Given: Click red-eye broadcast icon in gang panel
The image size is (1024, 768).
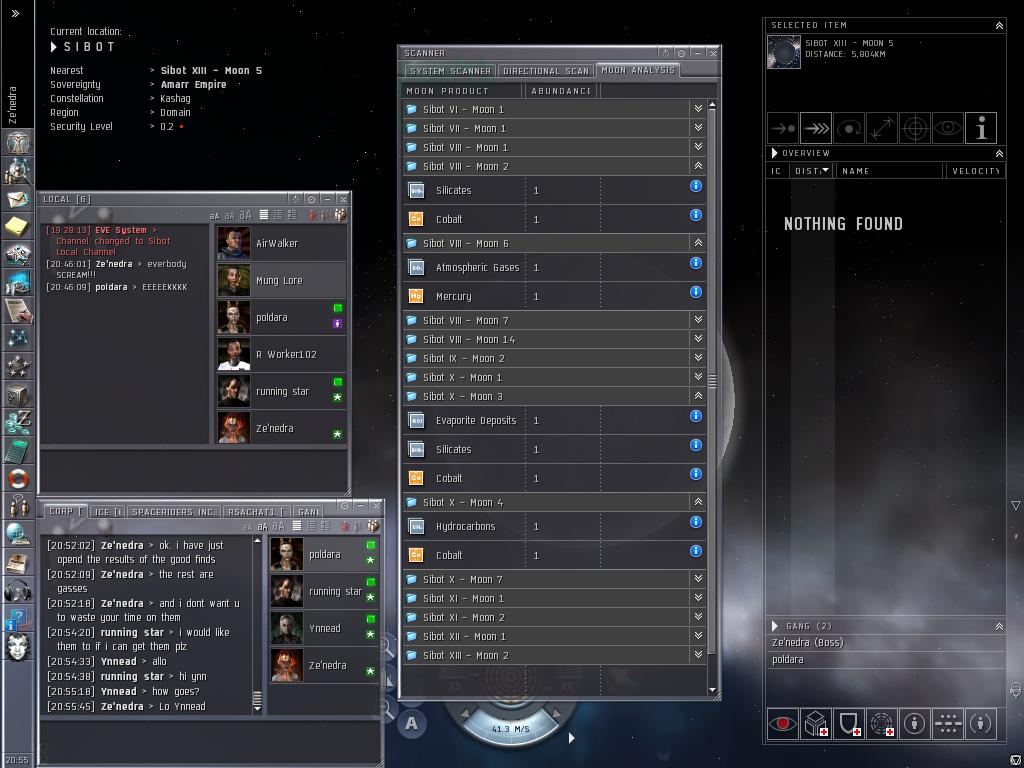Looking at the screenshot, I should point(783,724).
